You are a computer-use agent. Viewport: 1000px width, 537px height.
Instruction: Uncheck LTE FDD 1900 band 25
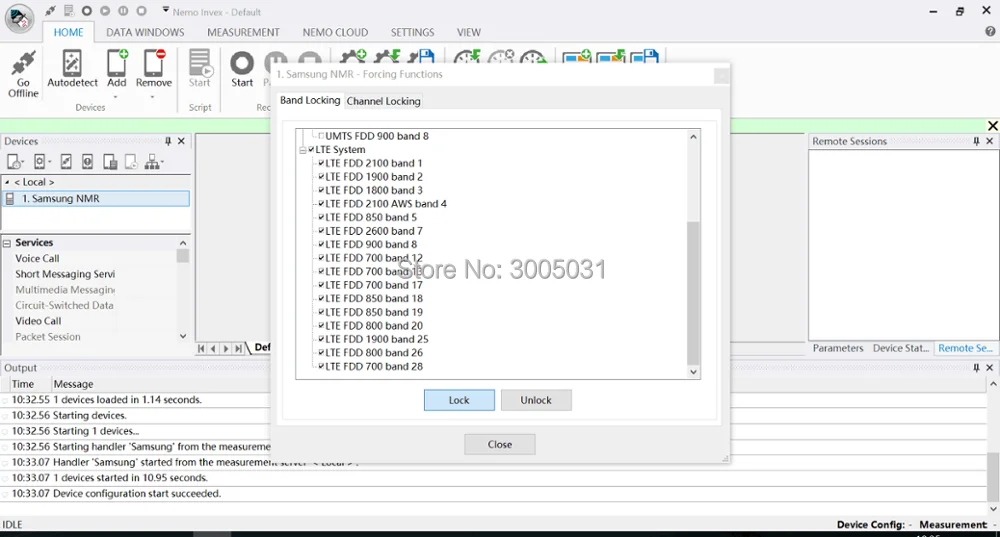pyautogui.click(x=321, y=339)
